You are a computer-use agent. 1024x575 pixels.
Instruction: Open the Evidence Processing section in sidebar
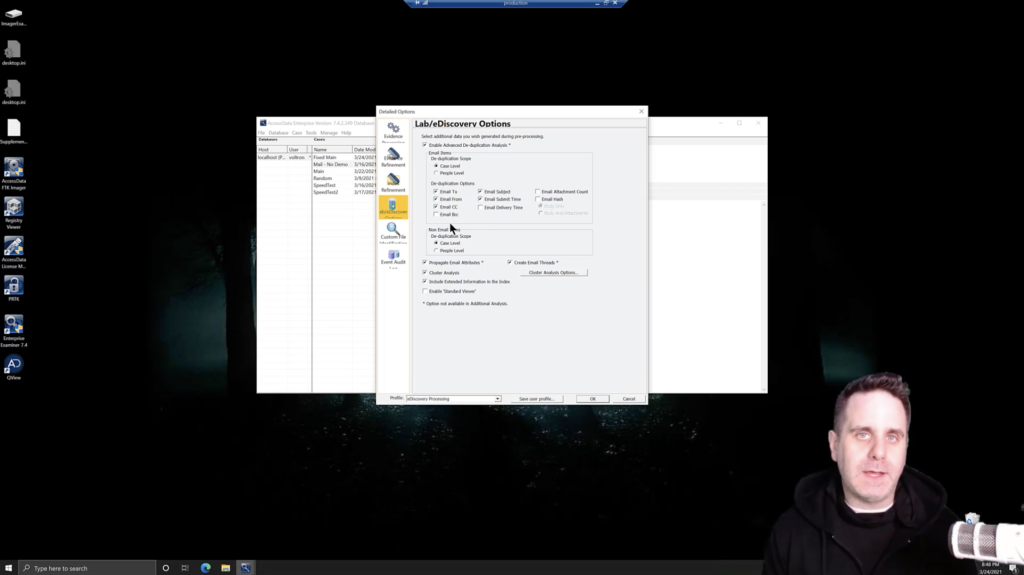click(x=393, y=132)
